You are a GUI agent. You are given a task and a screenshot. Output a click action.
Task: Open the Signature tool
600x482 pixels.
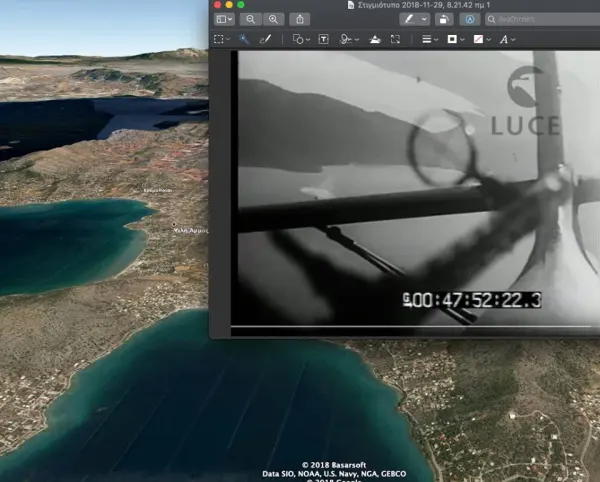(346, 39)
